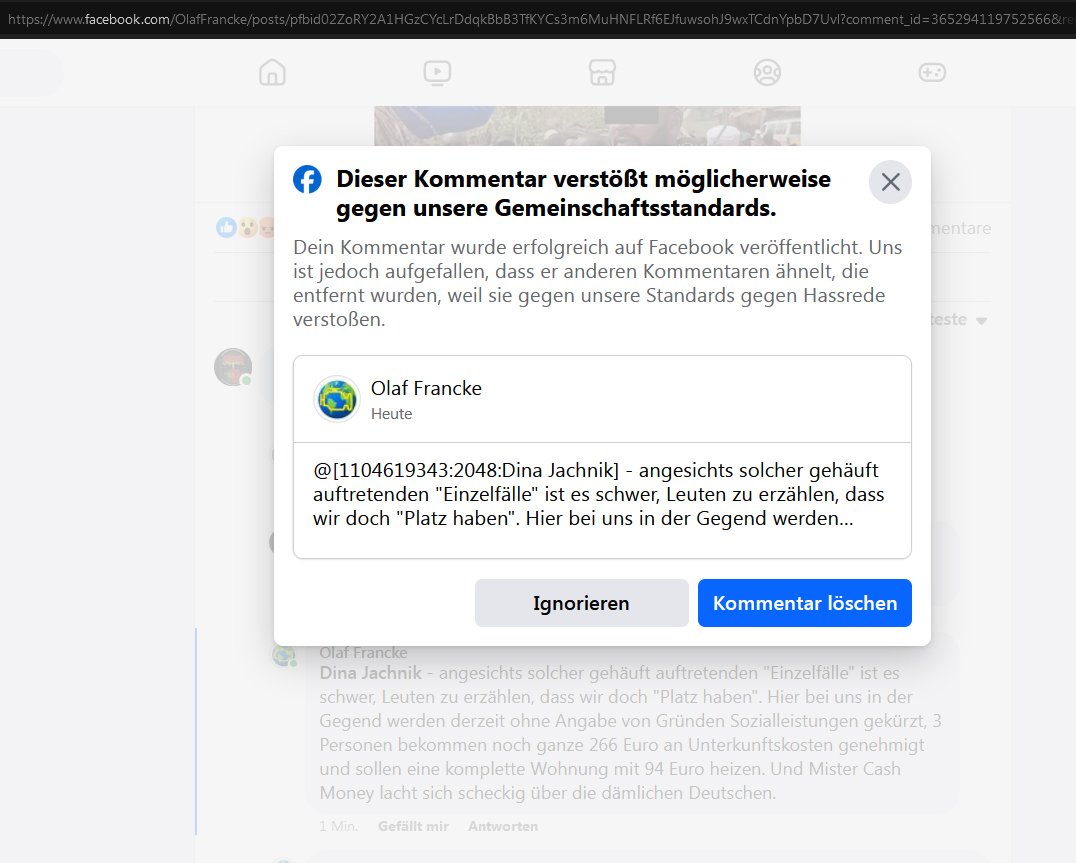1076x863 pixels.
Task: Click the Kommentar löschen button
Action: (x=804, y=603)
